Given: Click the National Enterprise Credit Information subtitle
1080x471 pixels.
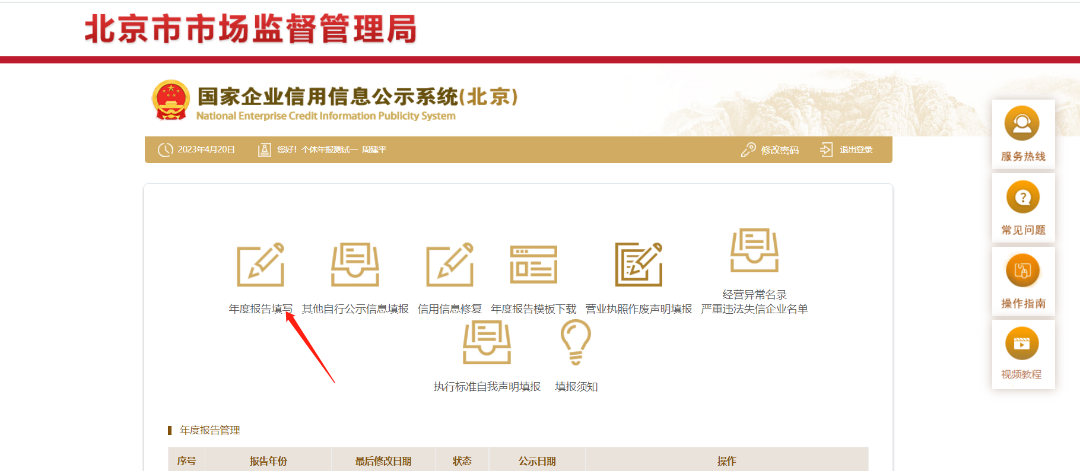Looking at the screenshot, I should click(326, 116).
